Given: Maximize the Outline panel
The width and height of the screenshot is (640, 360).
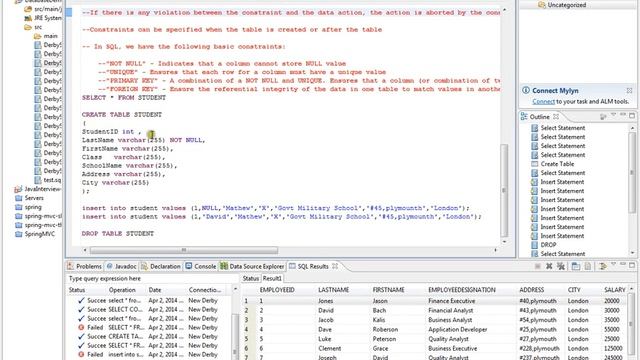Looking at the screenshot, I should tap(632, 116).
